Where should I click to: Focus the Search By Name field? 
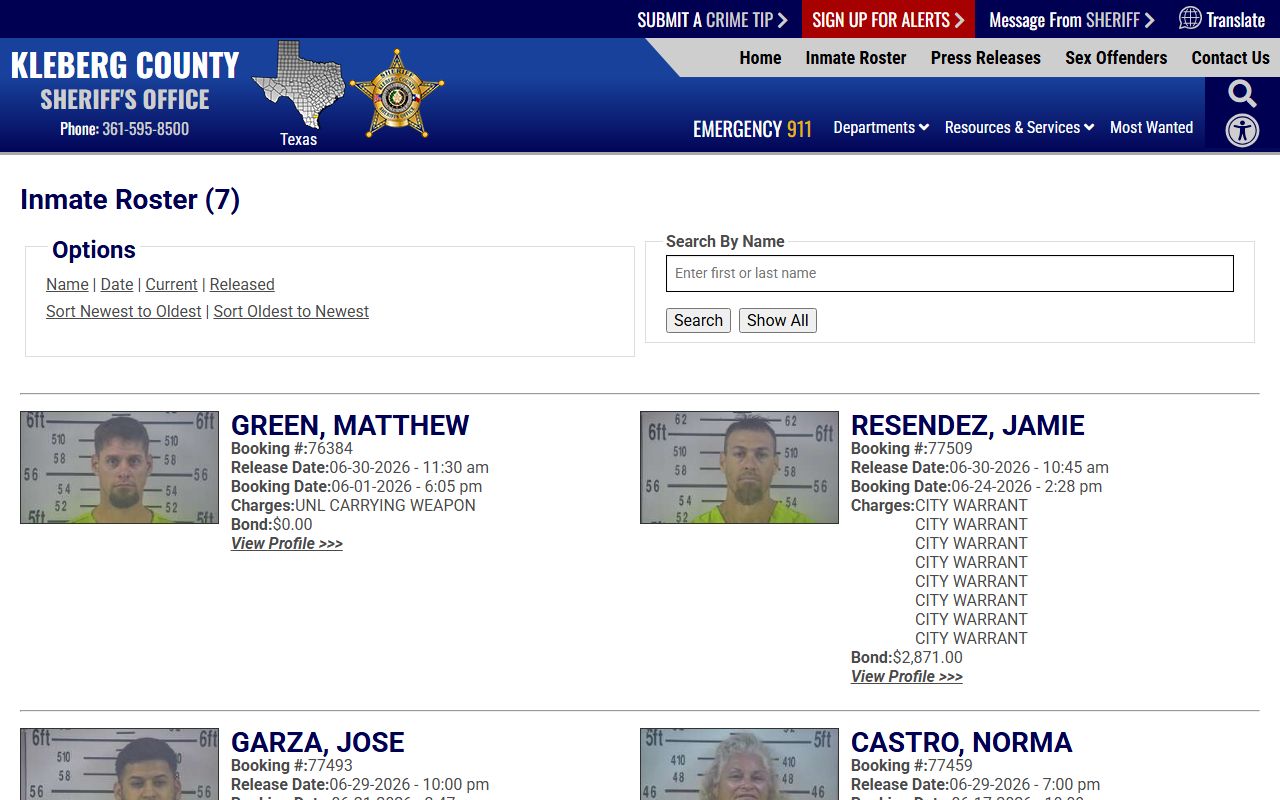click(950, 273)
